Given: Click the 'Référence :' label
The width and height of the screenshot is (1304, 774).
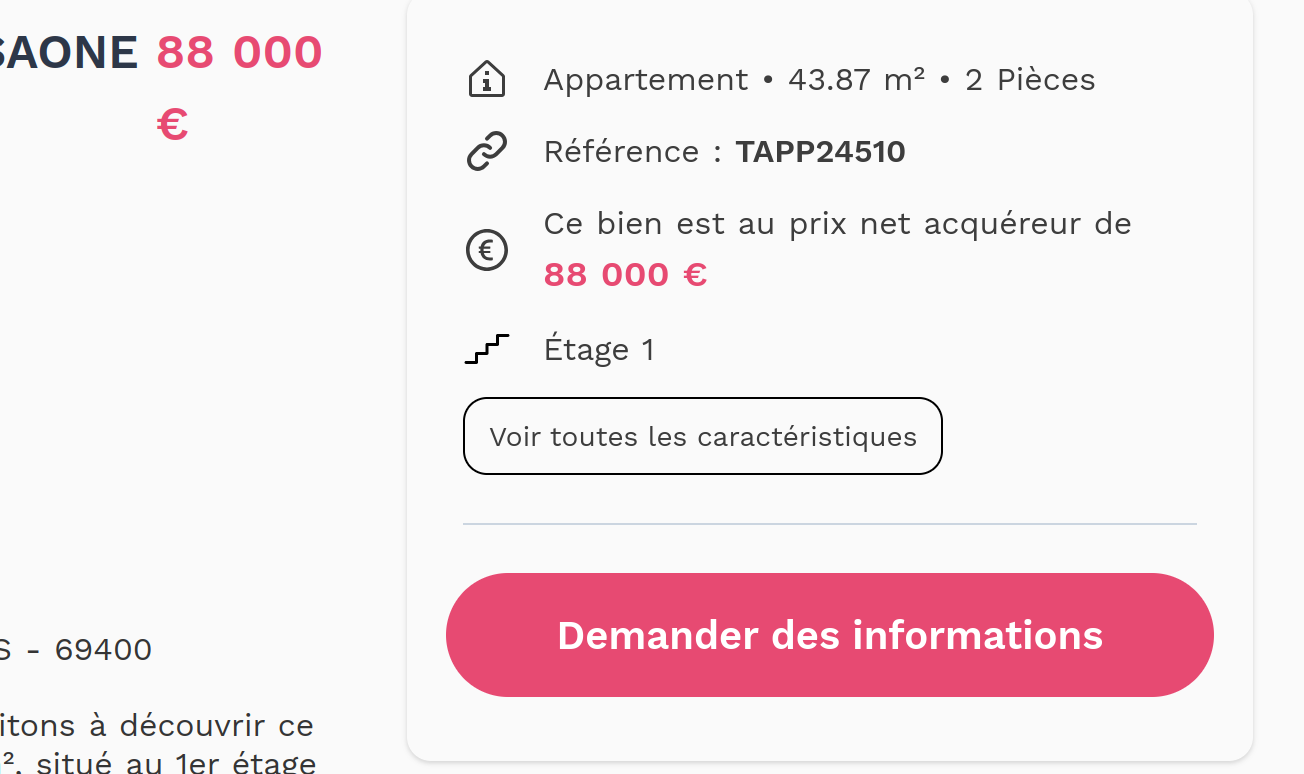Looking at the screenshot, I should point(632,152).
